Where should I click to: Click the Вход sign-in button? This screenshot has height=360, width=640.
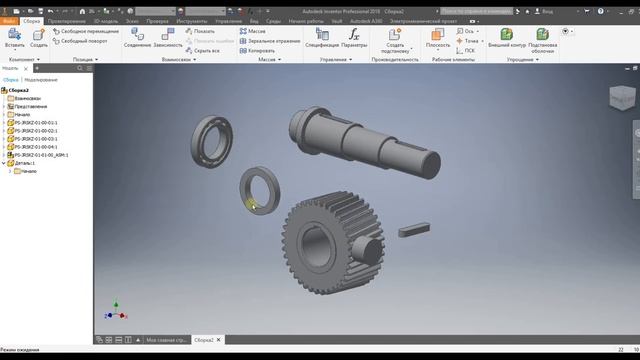click(x=544, y=11)
